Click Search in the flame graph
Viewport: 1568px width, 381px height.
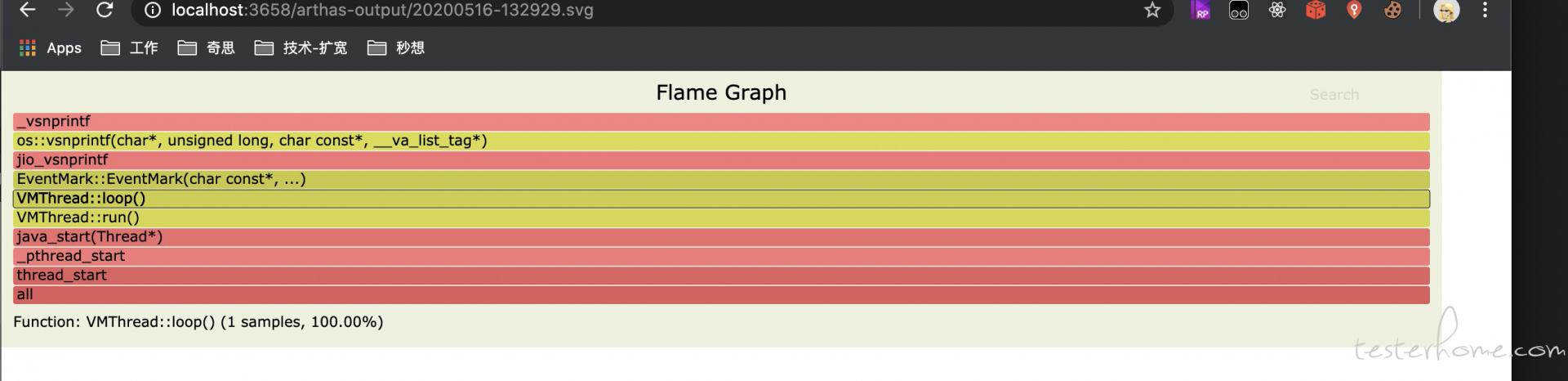[1334, 95]
